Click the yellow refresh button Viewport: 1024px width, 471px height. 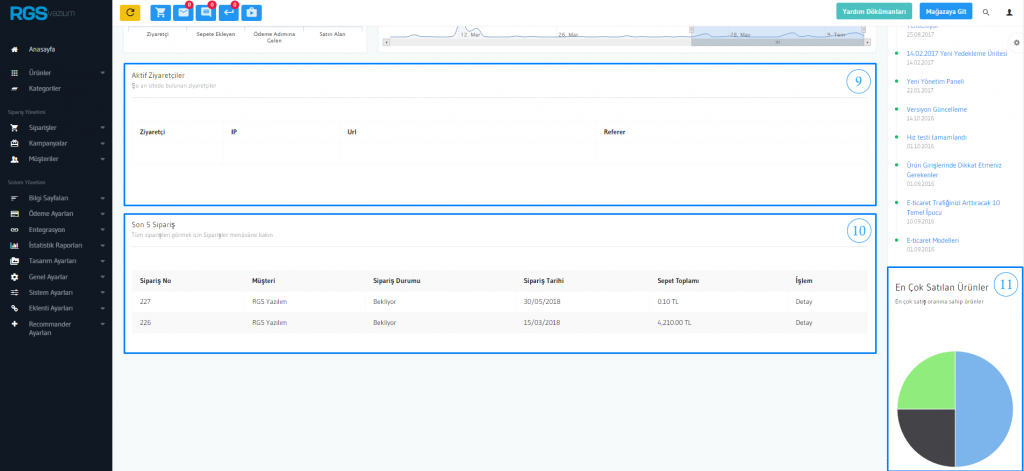click(130, 12)
